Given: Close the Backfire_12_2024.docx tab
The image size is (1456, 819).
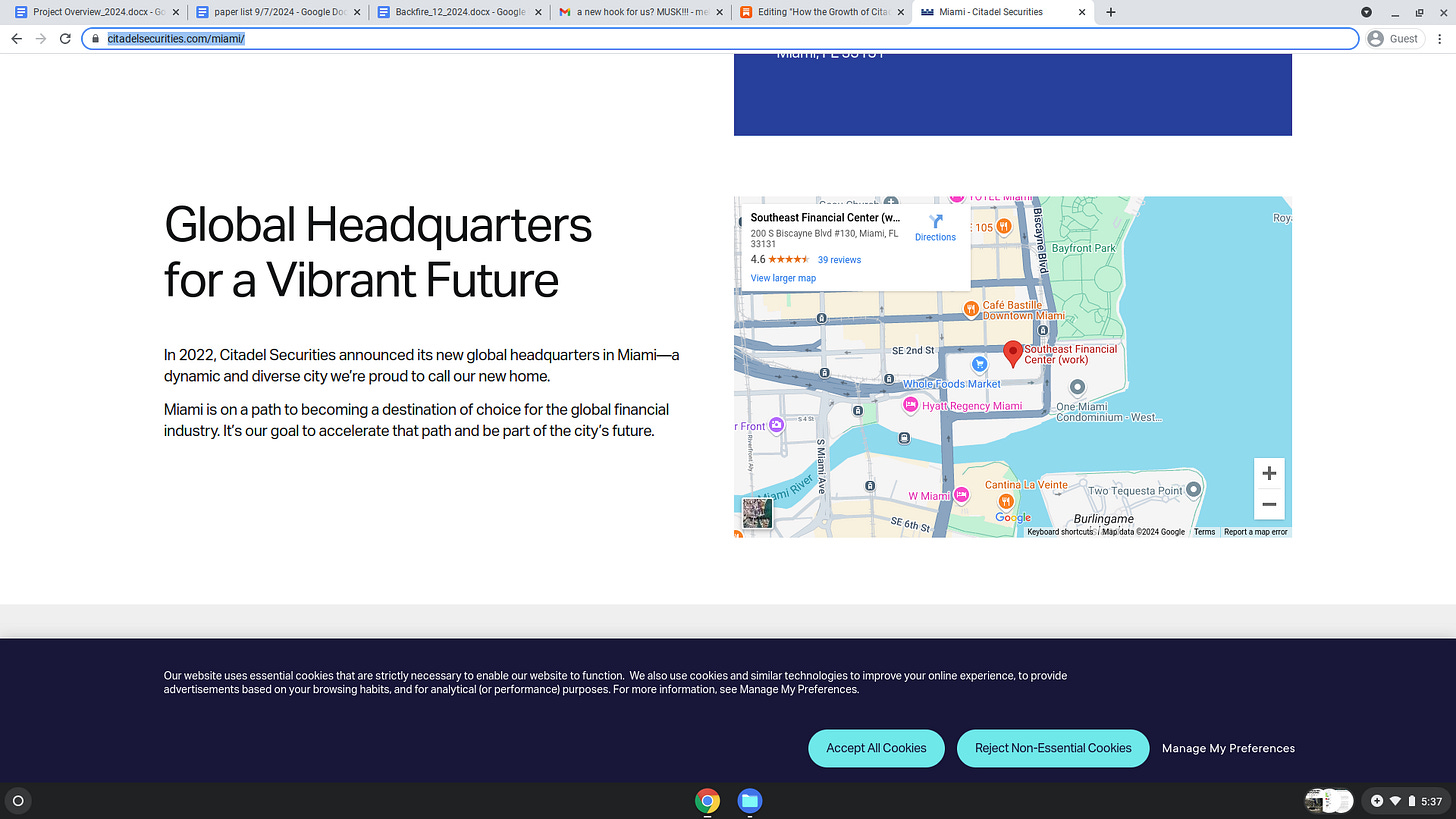Looking at the screenshot, I should coord(539,12).
